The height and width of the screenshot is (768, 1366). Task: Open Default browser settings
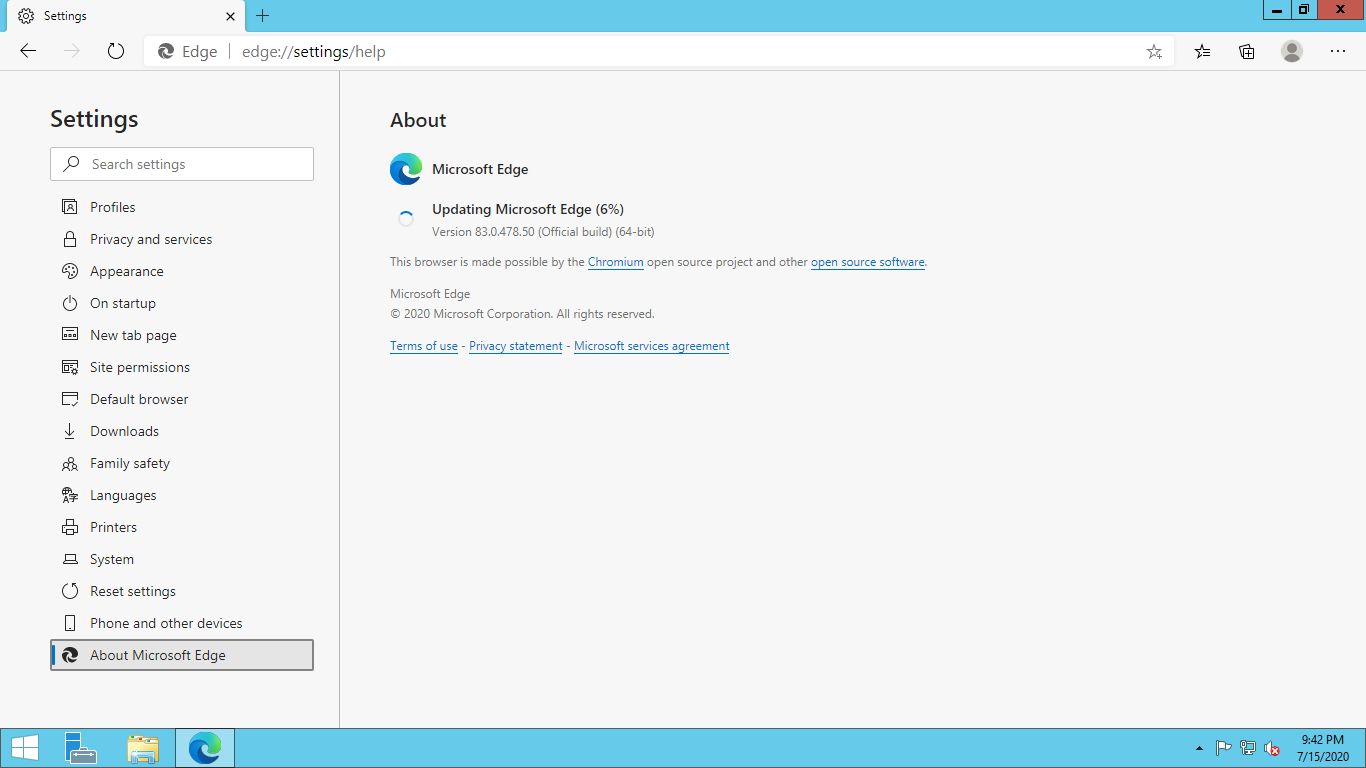tap(182, 399)
